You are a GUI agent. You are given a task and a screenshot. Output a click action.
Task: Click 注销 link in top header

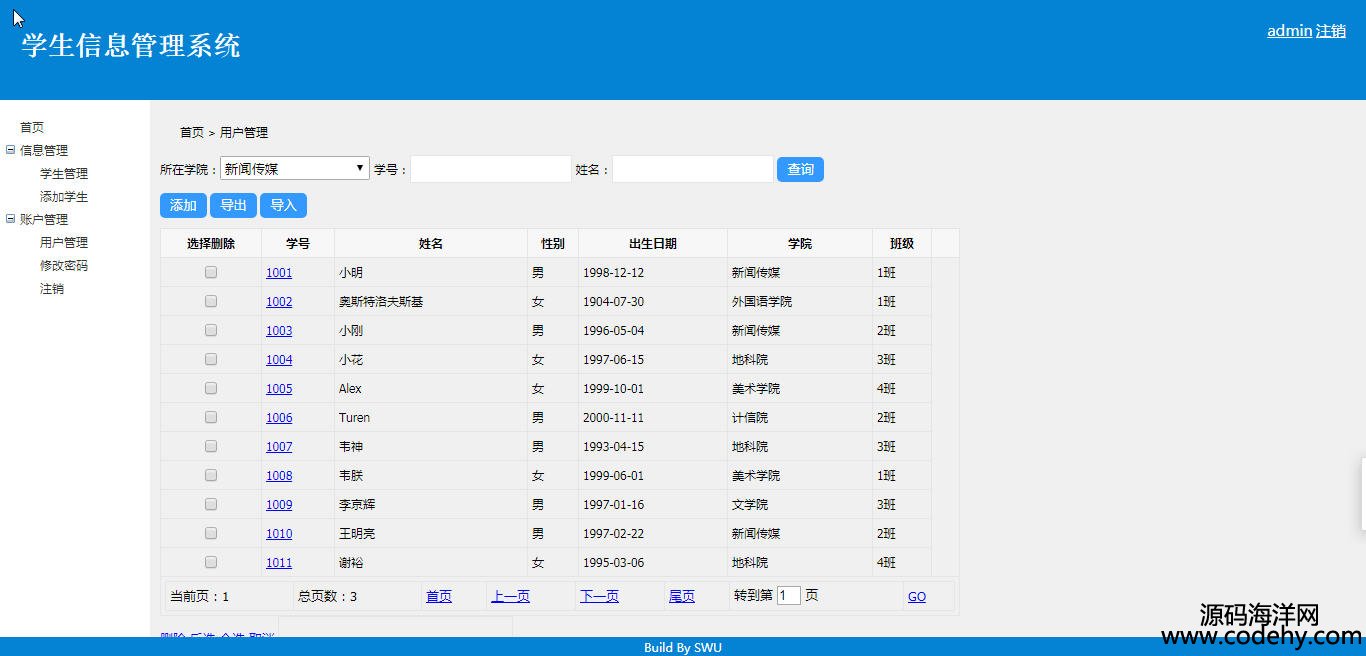pyautogui.click(x=1331, y=31)
